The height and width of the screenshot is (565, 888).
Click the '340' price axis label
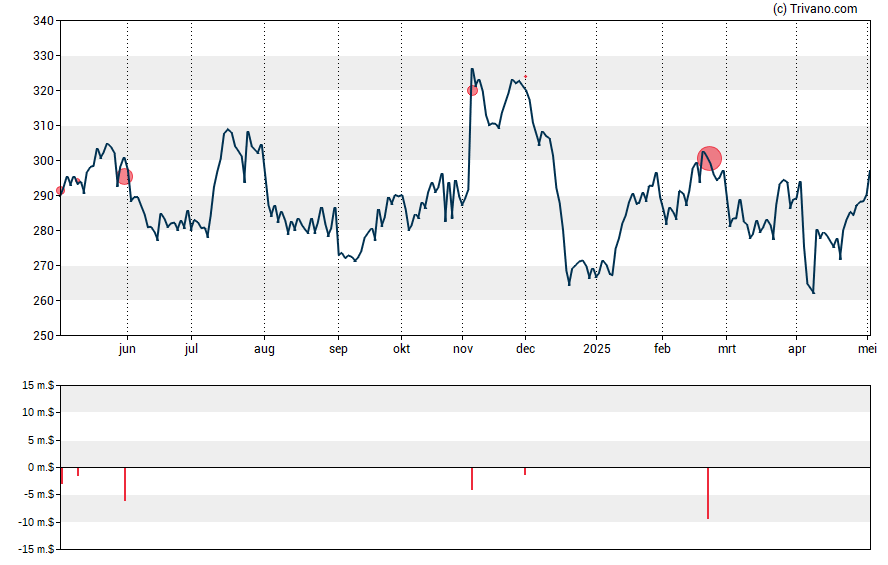[x=44, y=21]
